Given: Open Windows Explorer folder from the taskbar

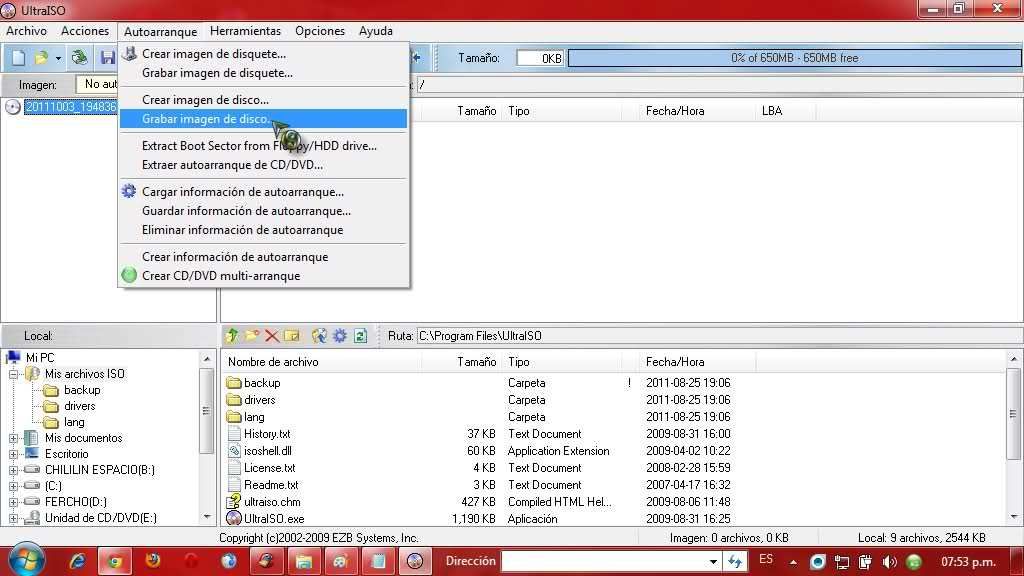Looking at the screenshot, I should 304,561.
